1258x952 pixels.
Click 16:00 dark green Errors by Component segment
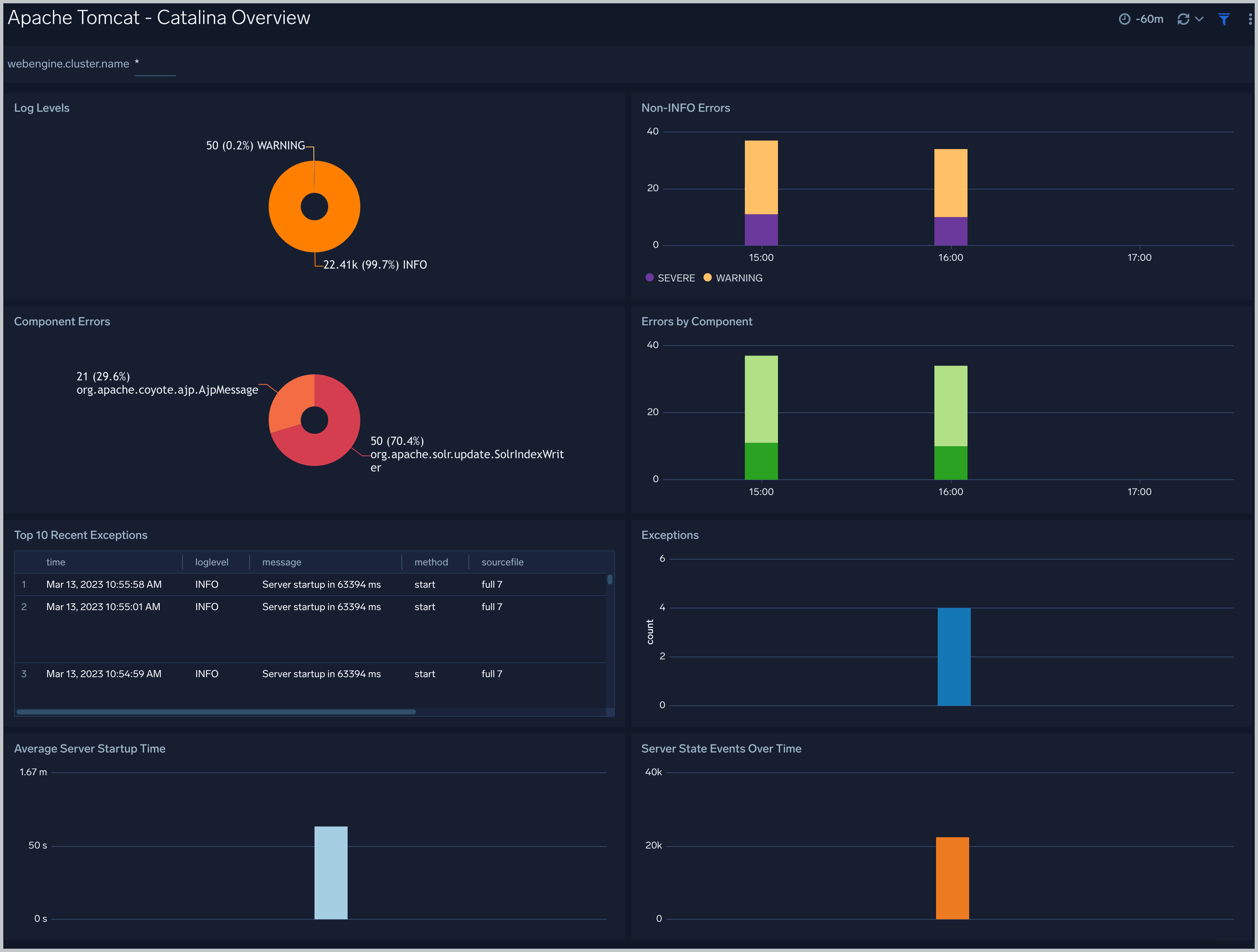pyautogui.click(x=950, y=463)
